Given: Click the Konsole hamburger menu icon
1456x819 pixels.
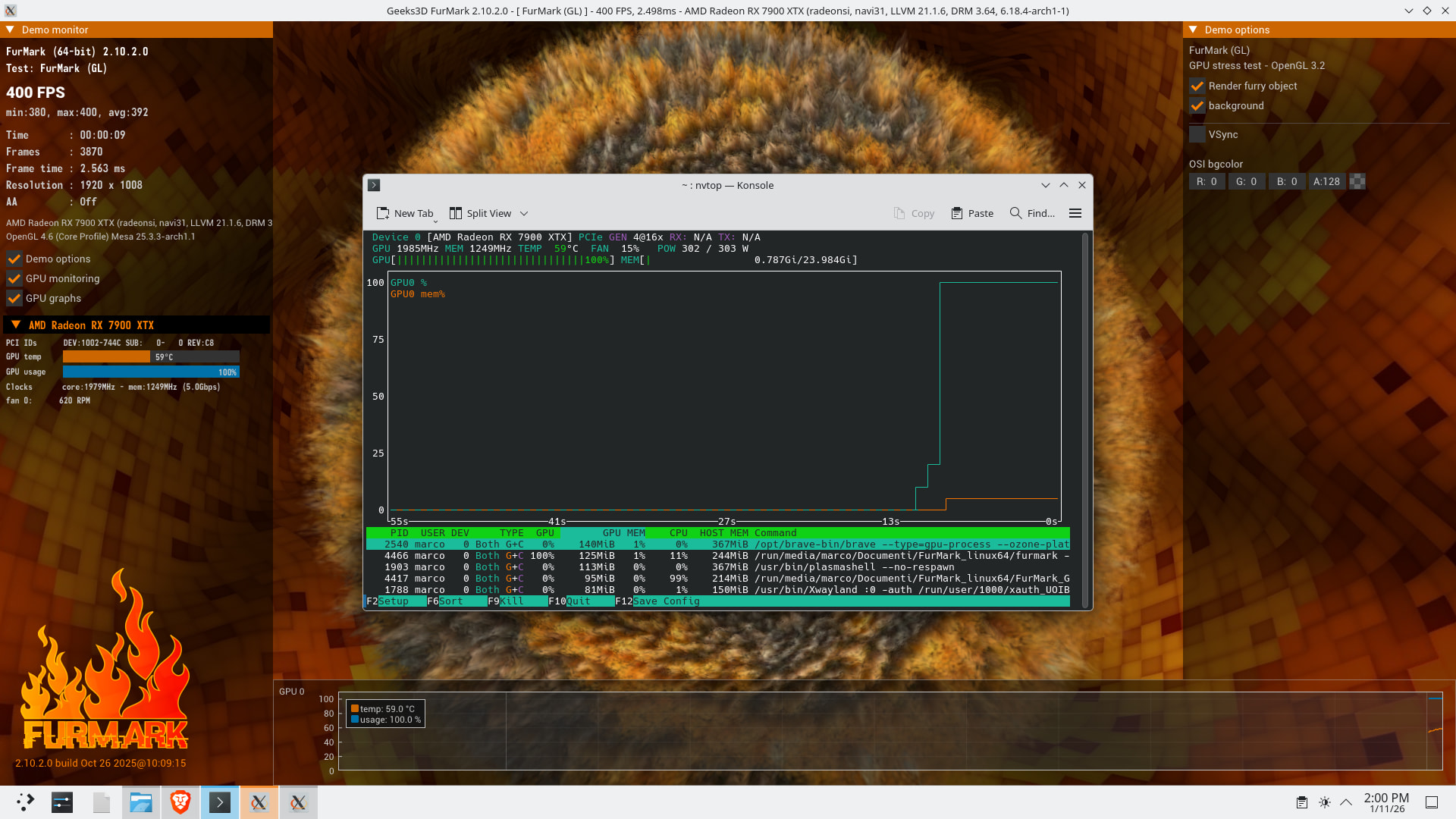Looking at the screenshot, I should click(x=1075, y=213).
